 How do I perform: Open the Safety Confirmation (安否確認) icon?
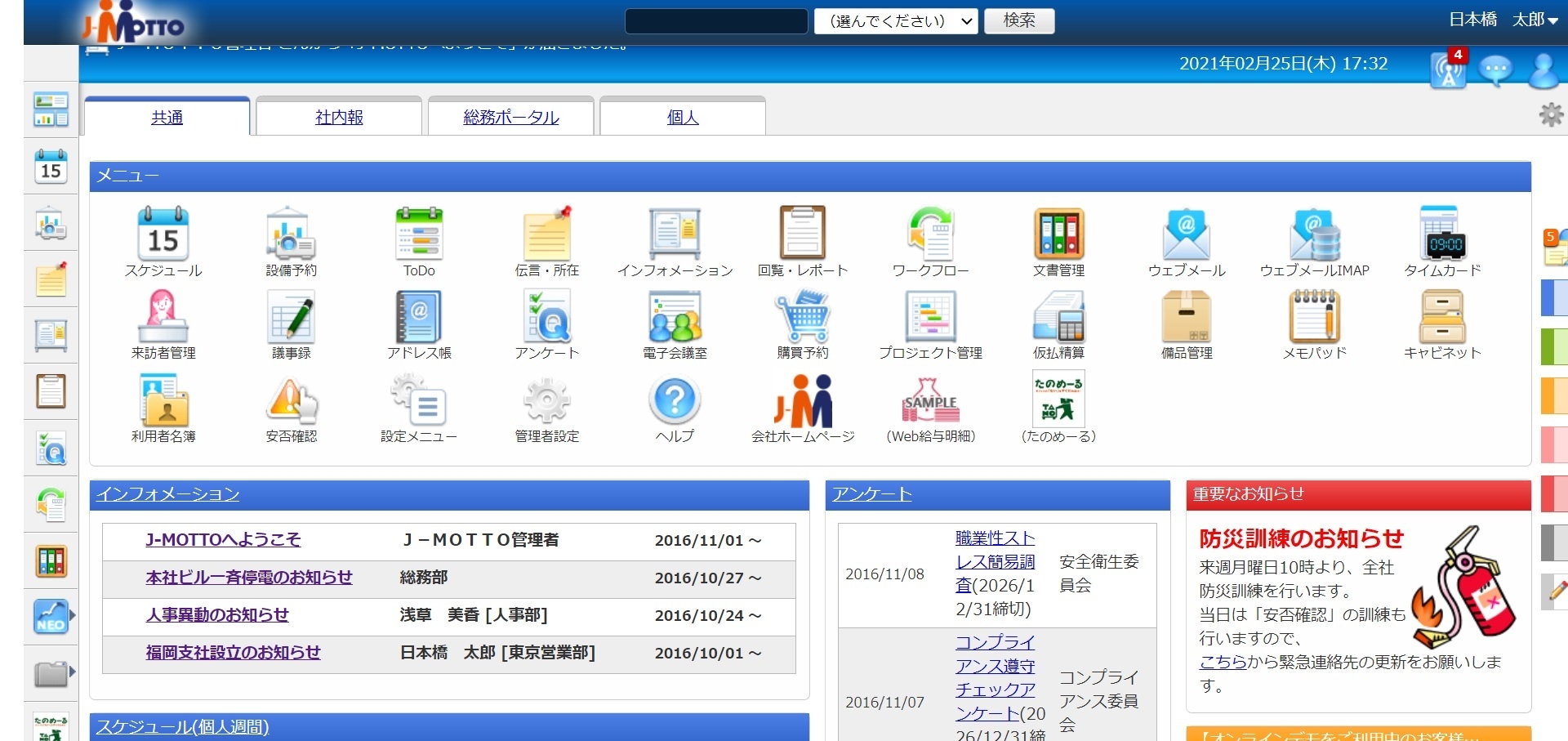(291, 400)
